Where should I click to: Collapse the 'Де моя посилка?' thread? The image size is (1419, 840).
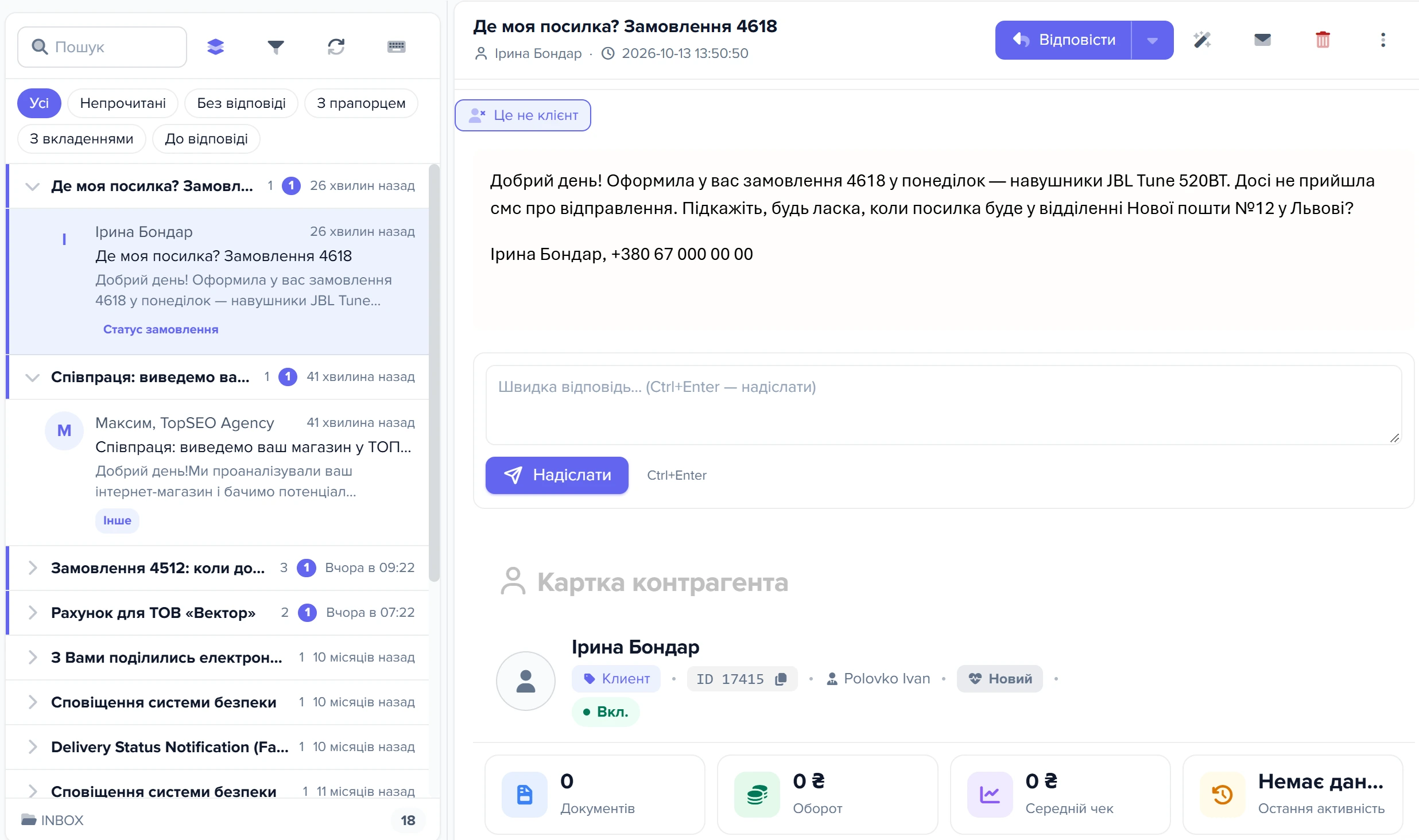[x=33, y=186]
